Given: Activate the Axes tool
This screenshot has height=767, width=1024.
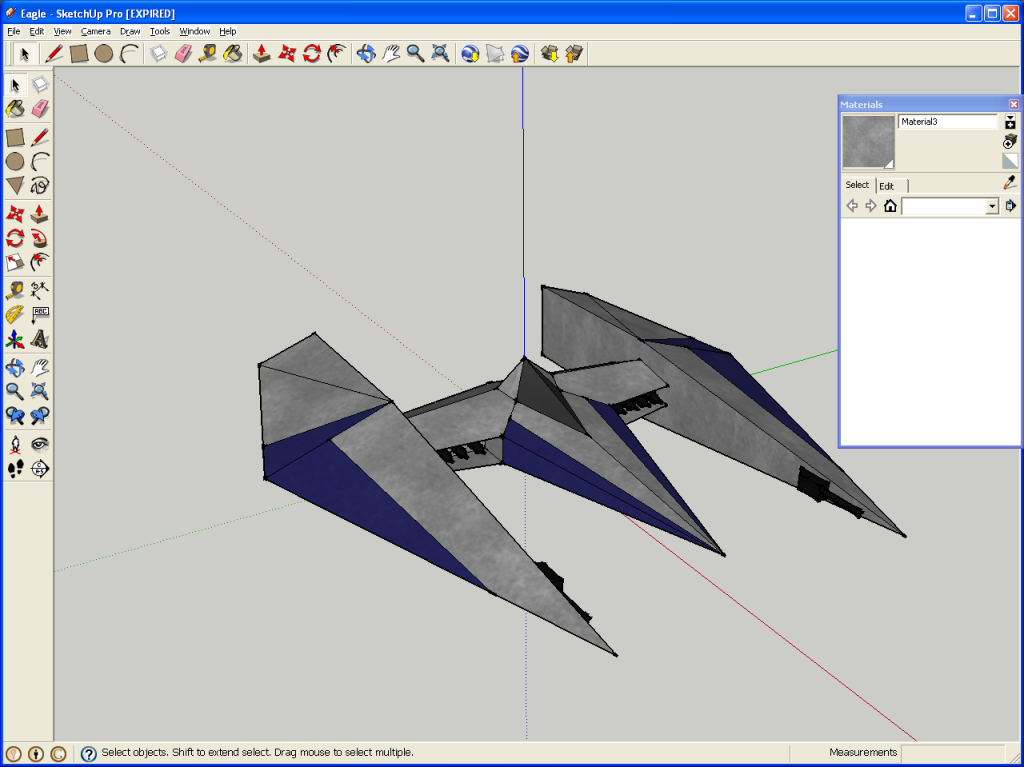Looking at the screenshot, I should pyautogui.click(x=15, y=340).
